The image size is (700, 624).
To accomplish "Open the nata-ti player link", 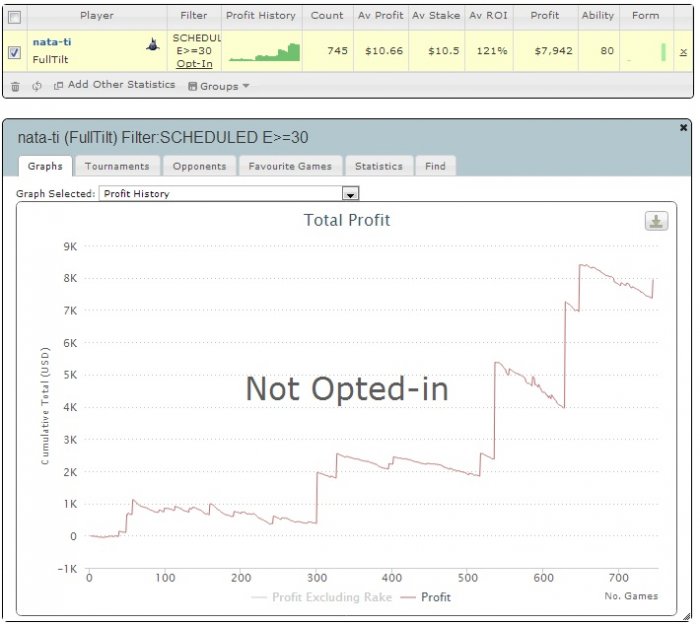I will (52, 42).
